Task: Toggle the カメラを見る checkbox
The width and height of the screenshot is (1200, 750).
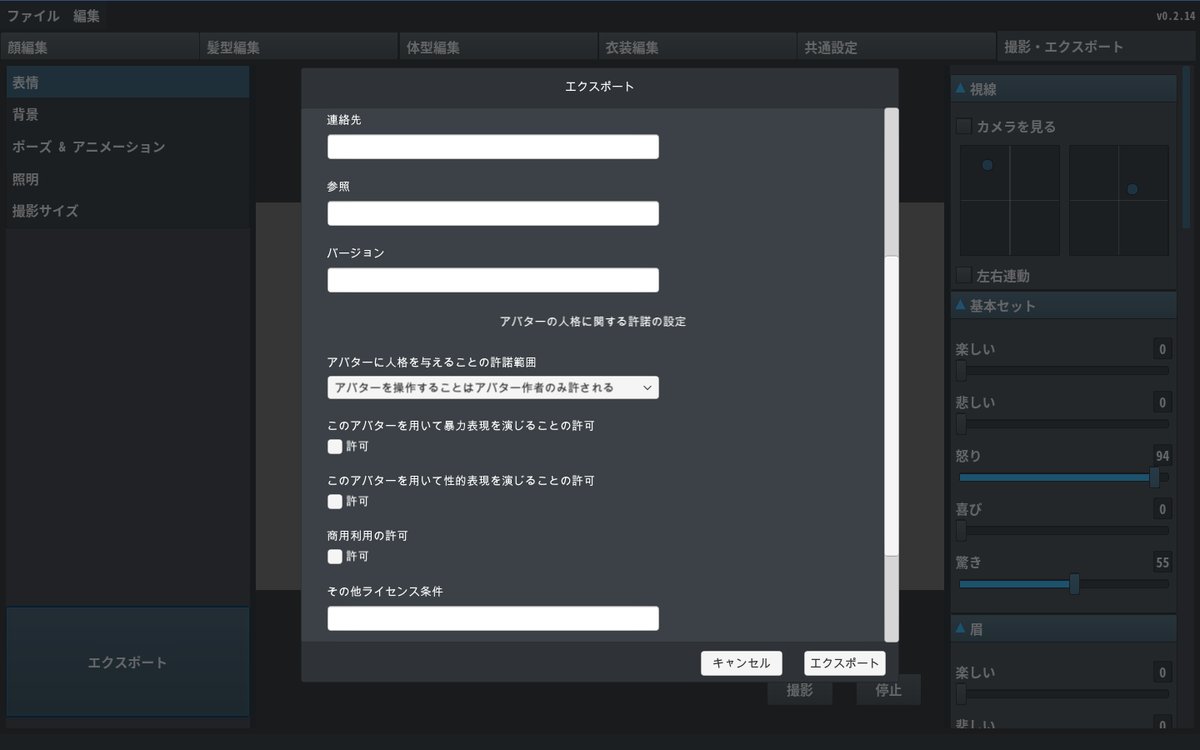Action: coord(964,126)
